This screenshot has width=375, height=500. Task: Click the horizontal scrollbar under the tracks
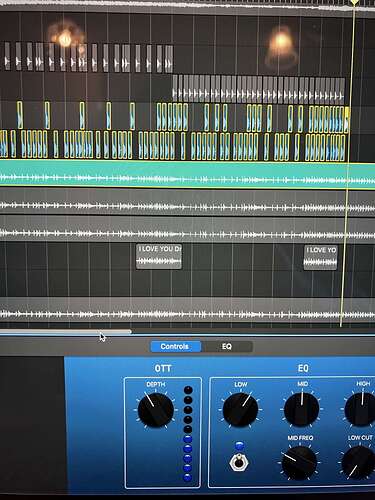pyautogui.click(x=66, y=332)
